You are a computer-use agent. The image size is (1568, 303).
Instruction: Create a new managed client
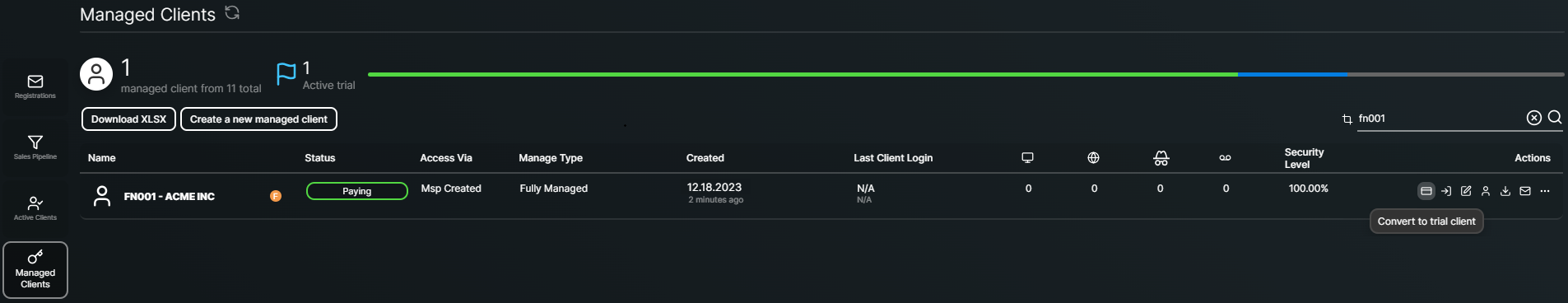click(x=258, y=119)
